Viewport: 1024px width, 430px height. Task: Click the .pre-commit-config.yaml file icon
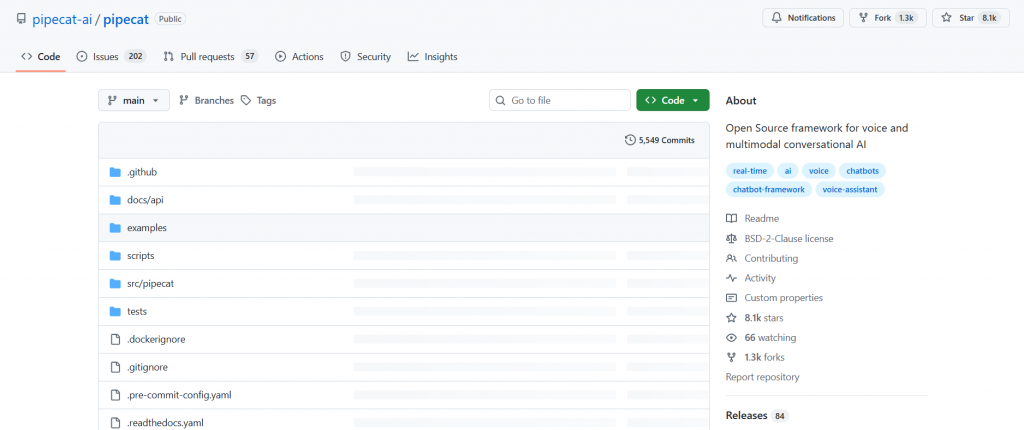(116, 395)
